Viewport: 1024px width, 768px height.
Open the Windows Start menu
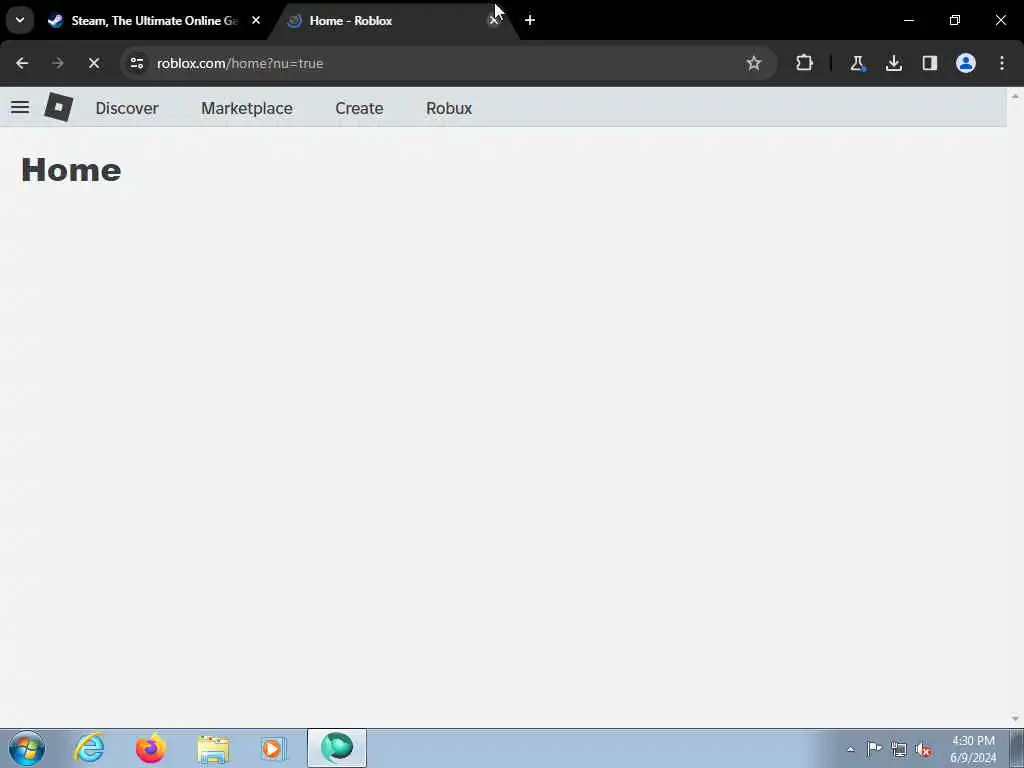coord(27,748)
